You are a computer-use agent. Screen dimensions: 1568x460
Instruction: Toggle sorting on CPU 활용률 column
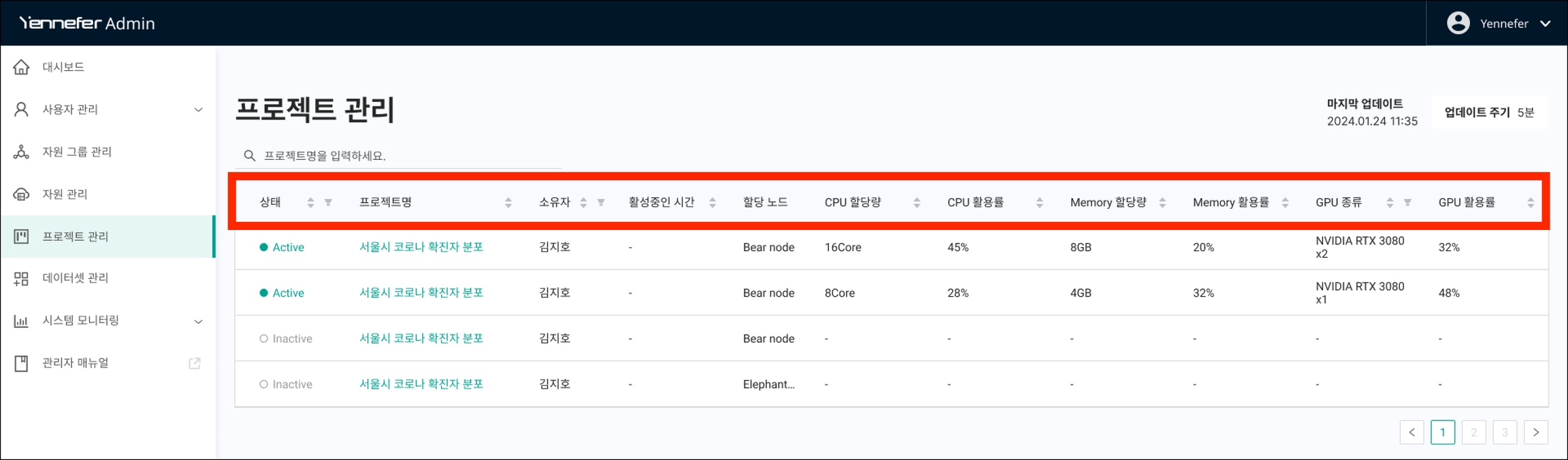[1039, 203]
